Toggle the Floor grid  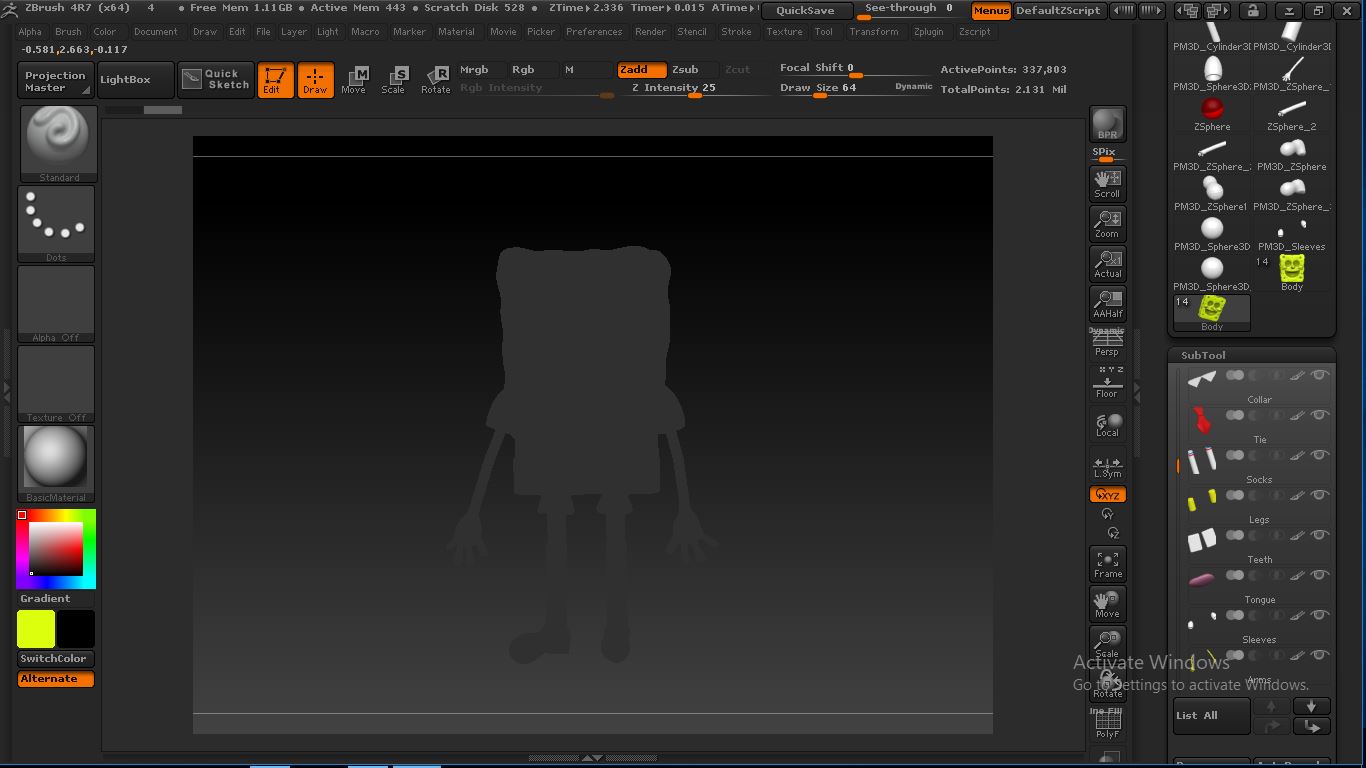1107,383
